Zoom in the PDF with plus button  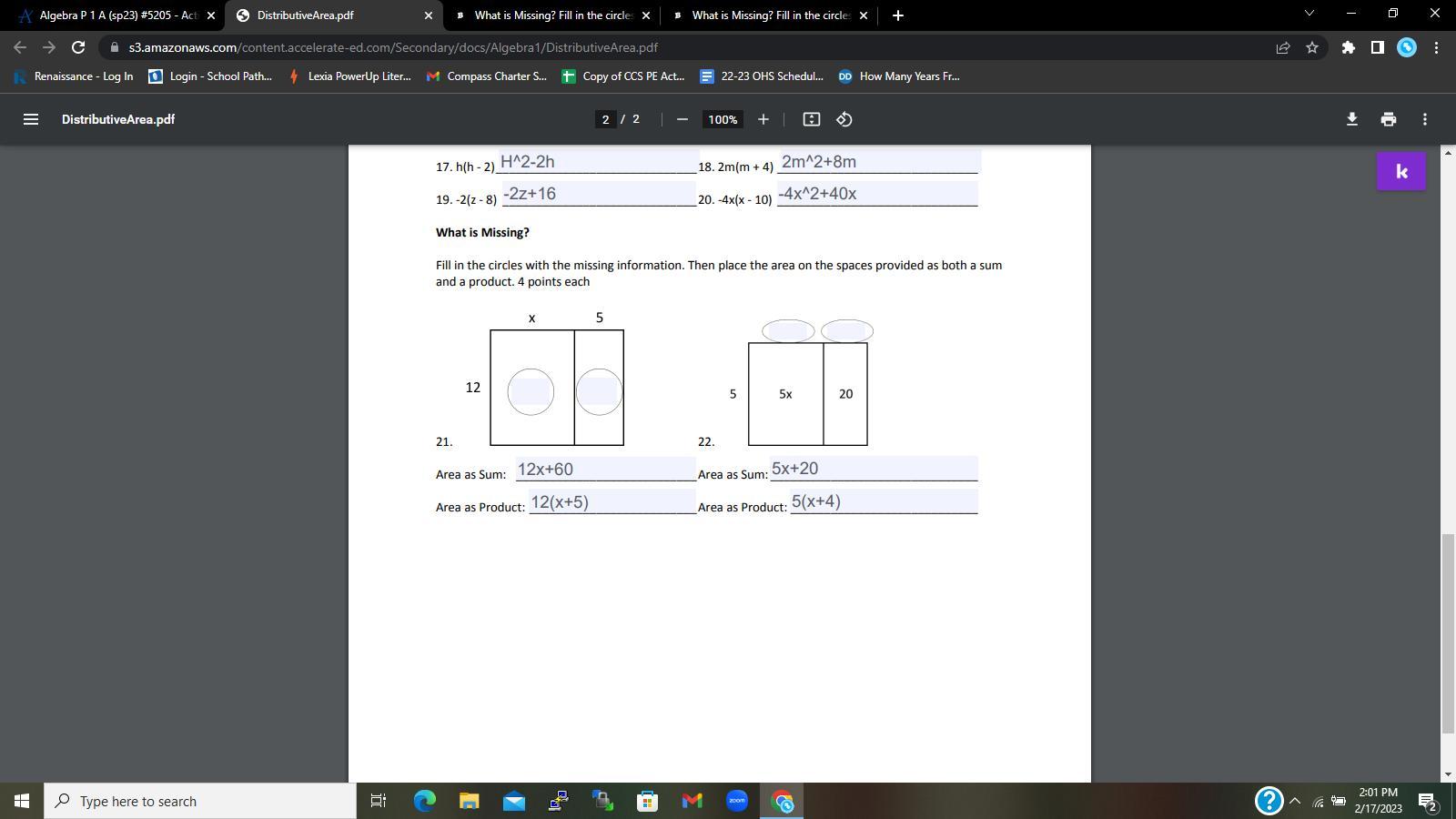pos(763,119)
